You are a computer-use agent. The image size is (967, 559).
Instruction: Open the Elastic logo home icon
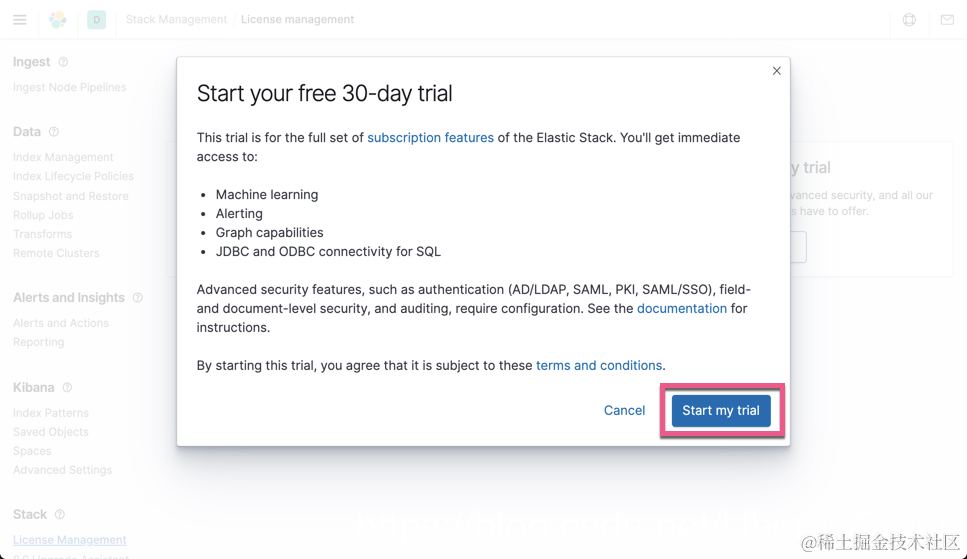[58, 19]
